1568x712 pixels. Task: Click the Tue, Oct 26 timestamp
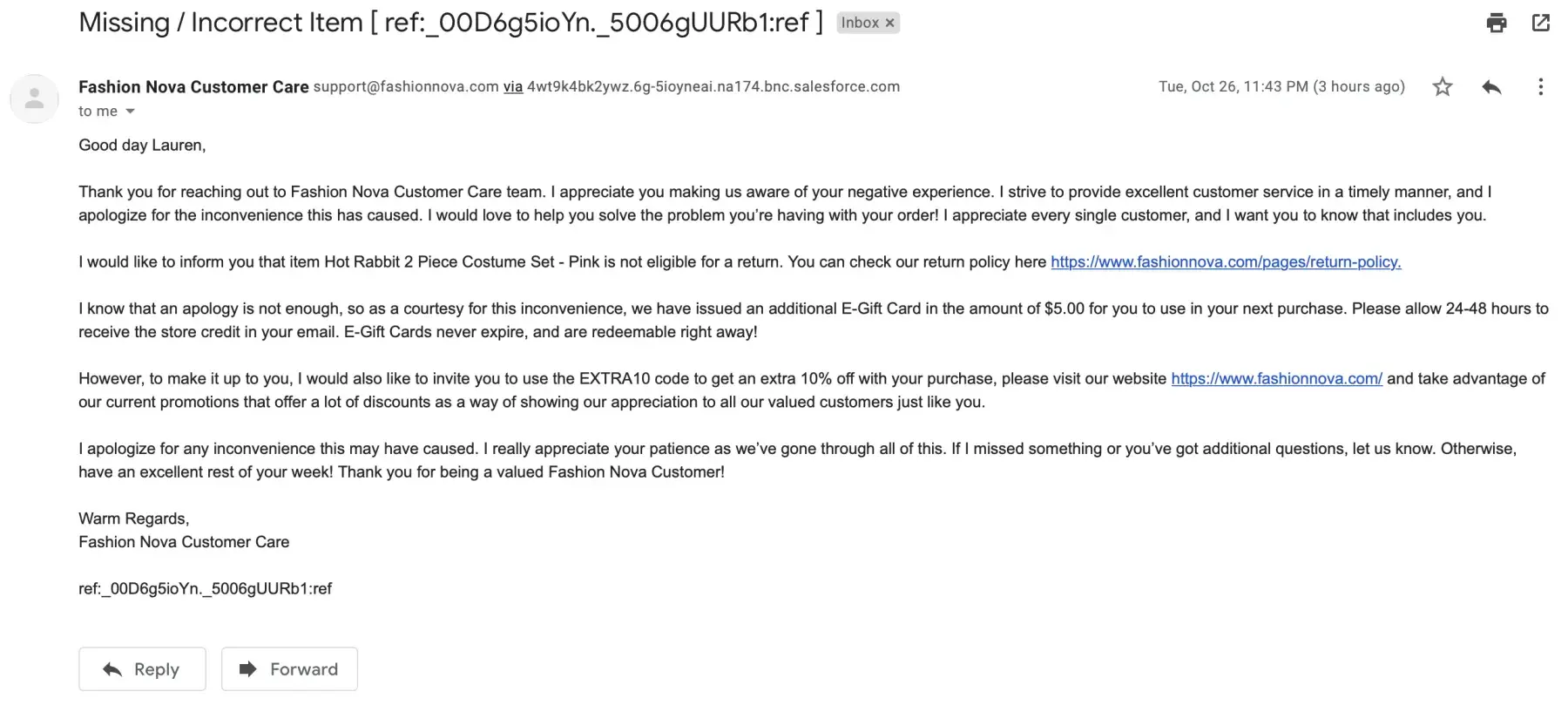1281,87
